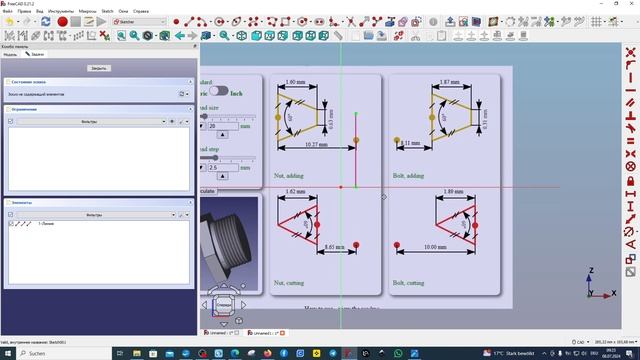Click the Refresh/recompute icon
This screenshot has height=360, width=640.
(x=45, y=22)
